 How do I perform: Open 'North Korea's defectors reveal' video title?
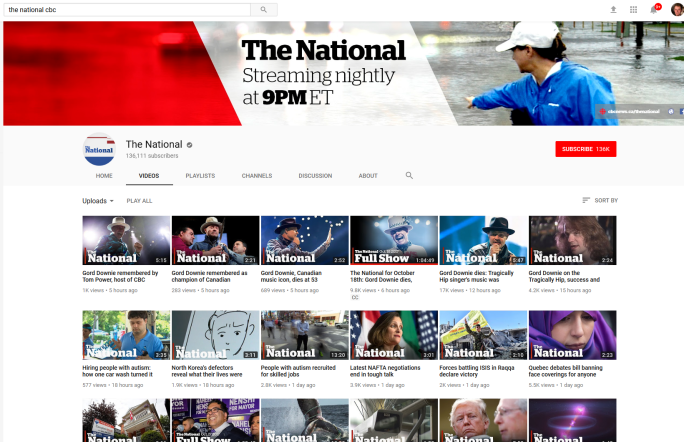coord(207,371)
